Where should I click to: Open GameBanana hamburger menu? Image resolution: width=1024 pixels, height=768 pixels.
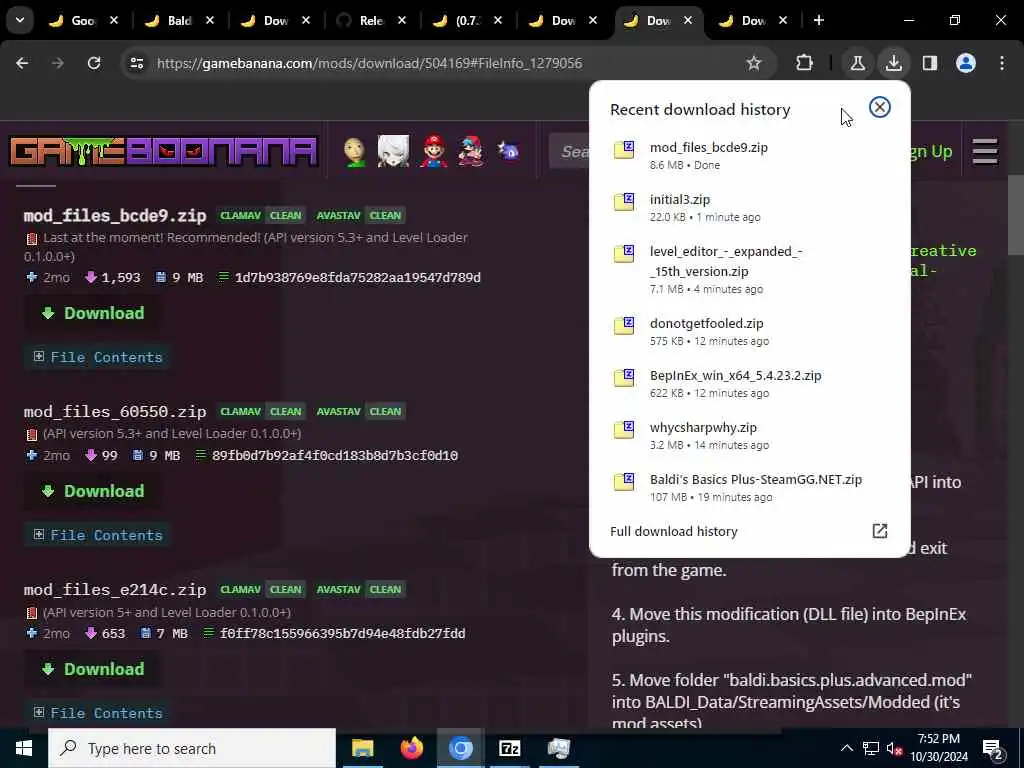click(x=985, y=152)
